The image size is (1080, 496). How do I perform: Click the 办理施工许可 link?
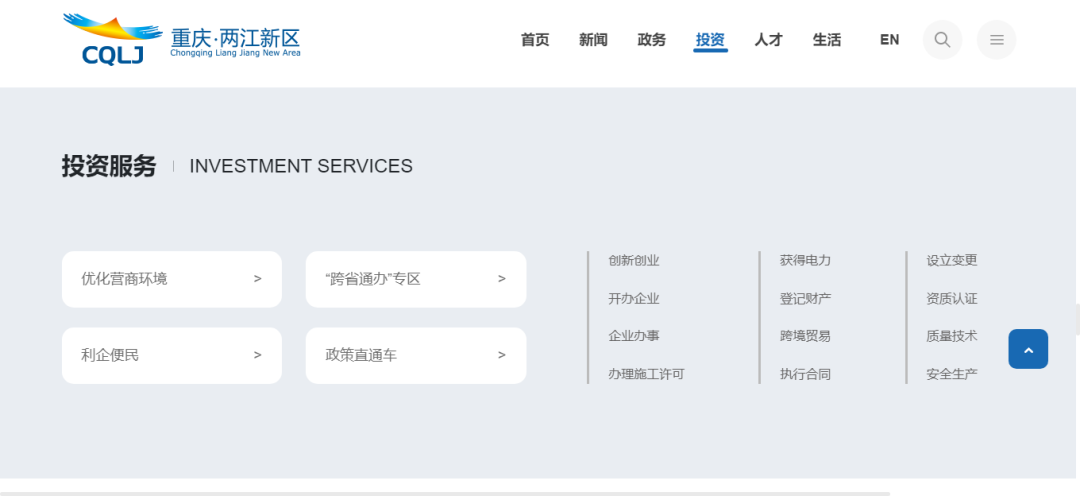(x=646, y=374)
